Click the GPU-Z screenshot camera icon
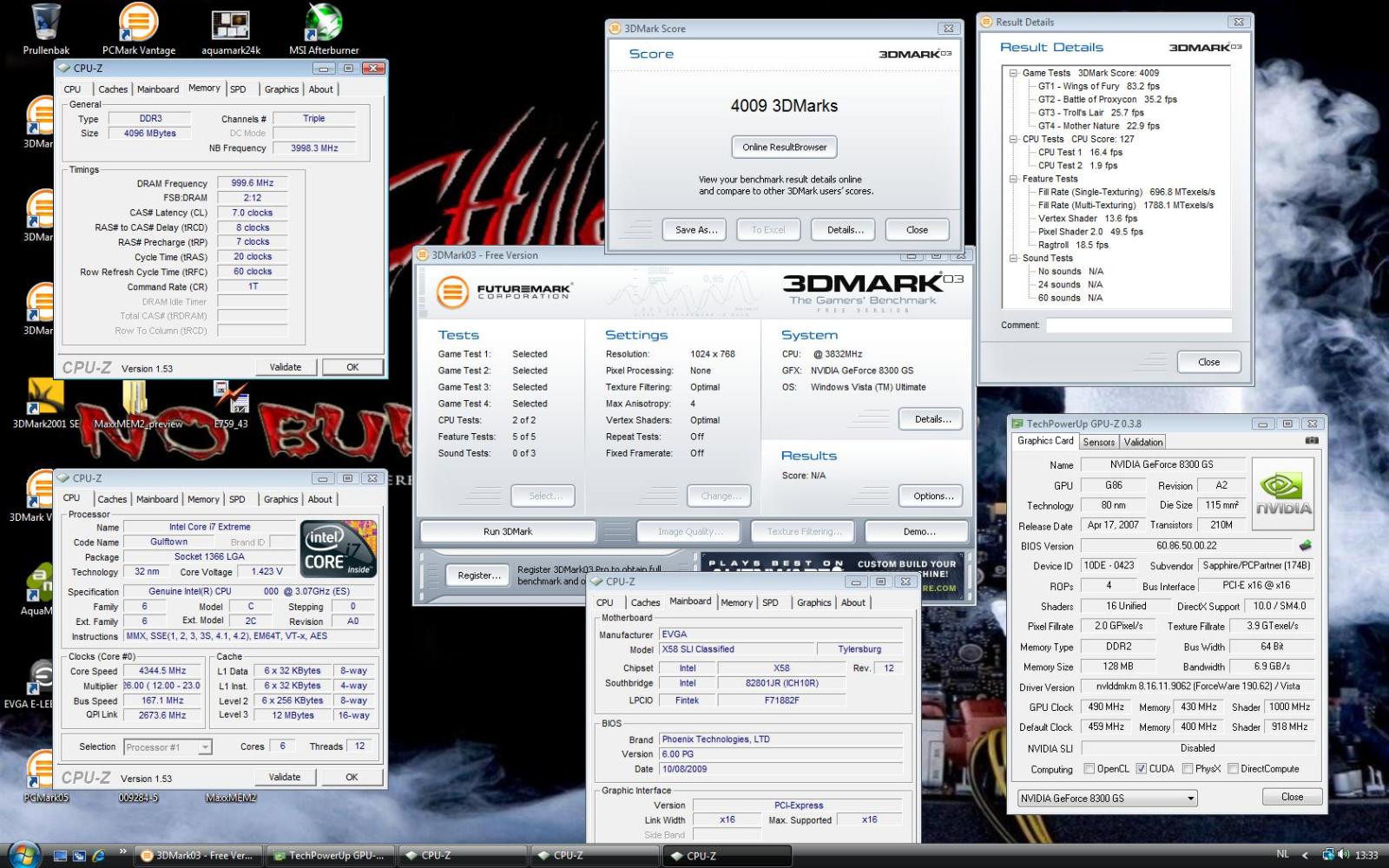This screenshot has width=1389, height=868. (x=1312, y=441)
